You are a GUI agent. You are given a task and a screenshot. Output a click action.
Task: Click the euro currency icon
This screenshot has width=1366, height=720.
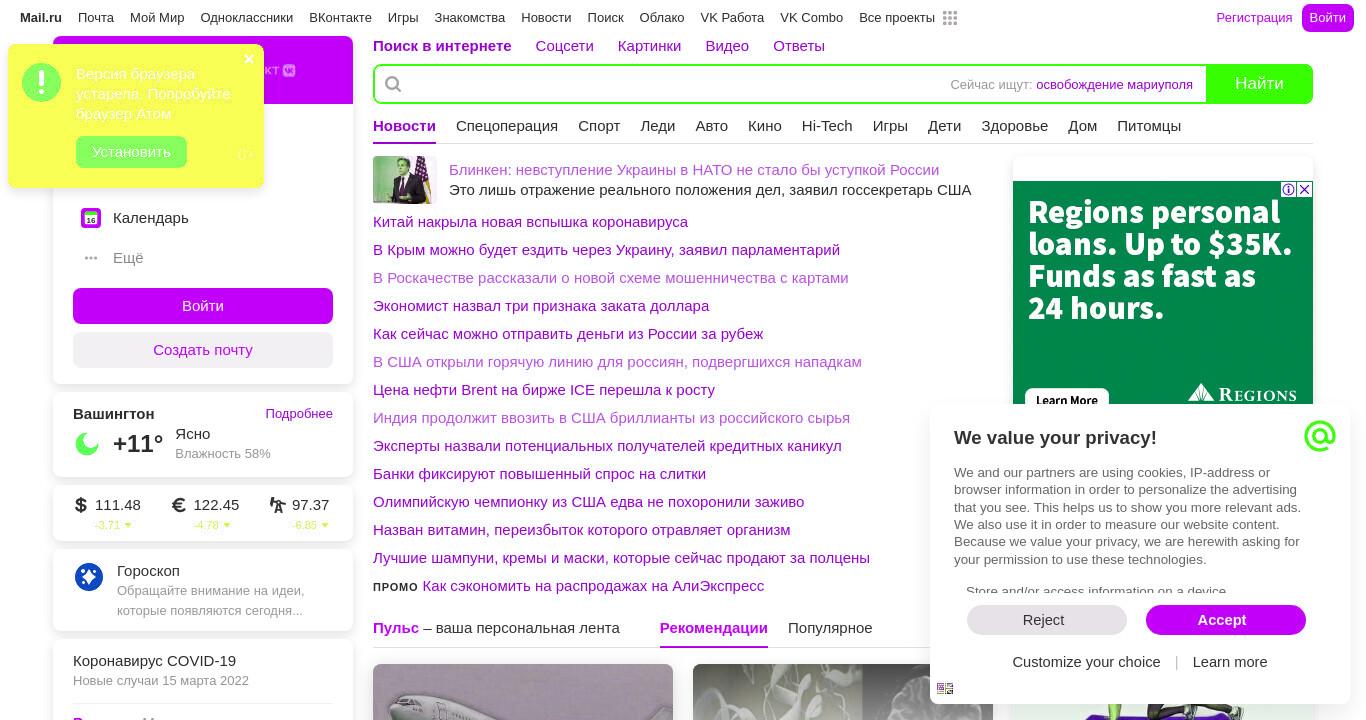(x=179, y=505)
